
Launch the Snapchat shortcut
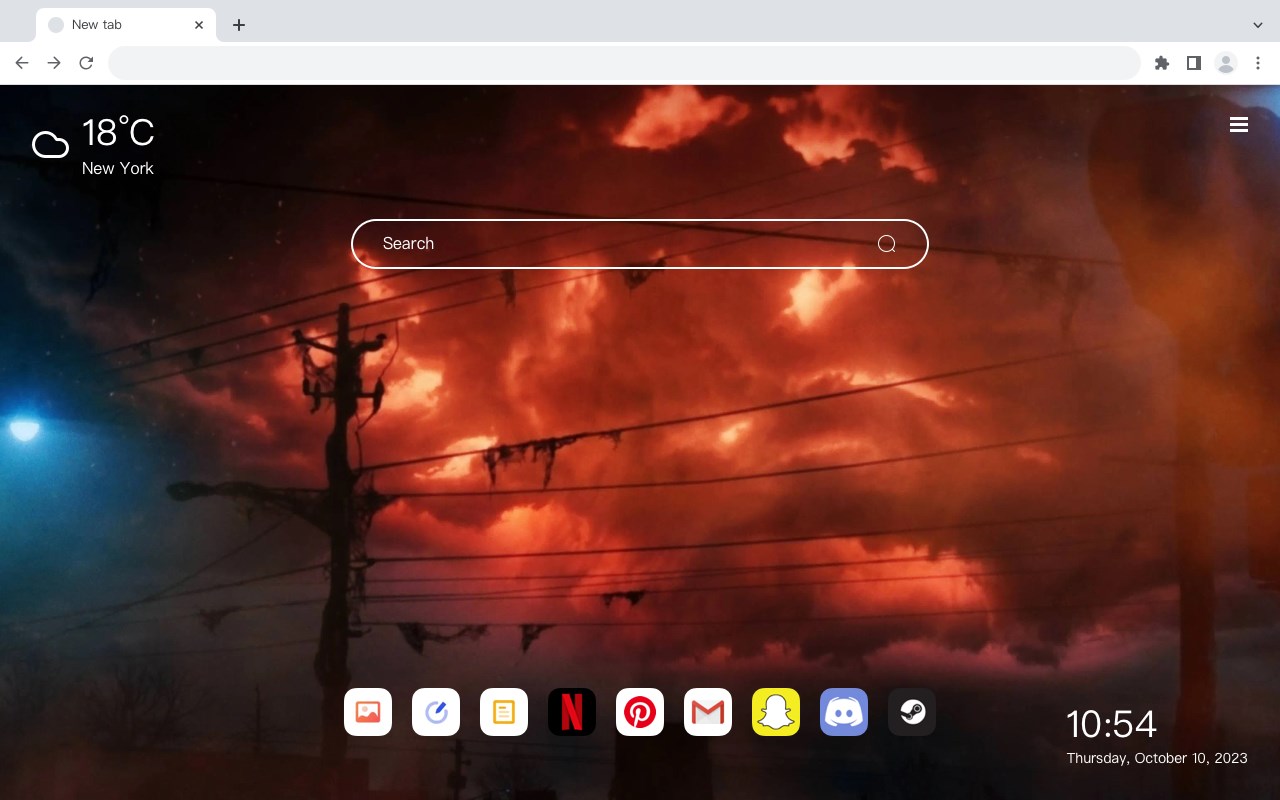(x=776, y=712)
